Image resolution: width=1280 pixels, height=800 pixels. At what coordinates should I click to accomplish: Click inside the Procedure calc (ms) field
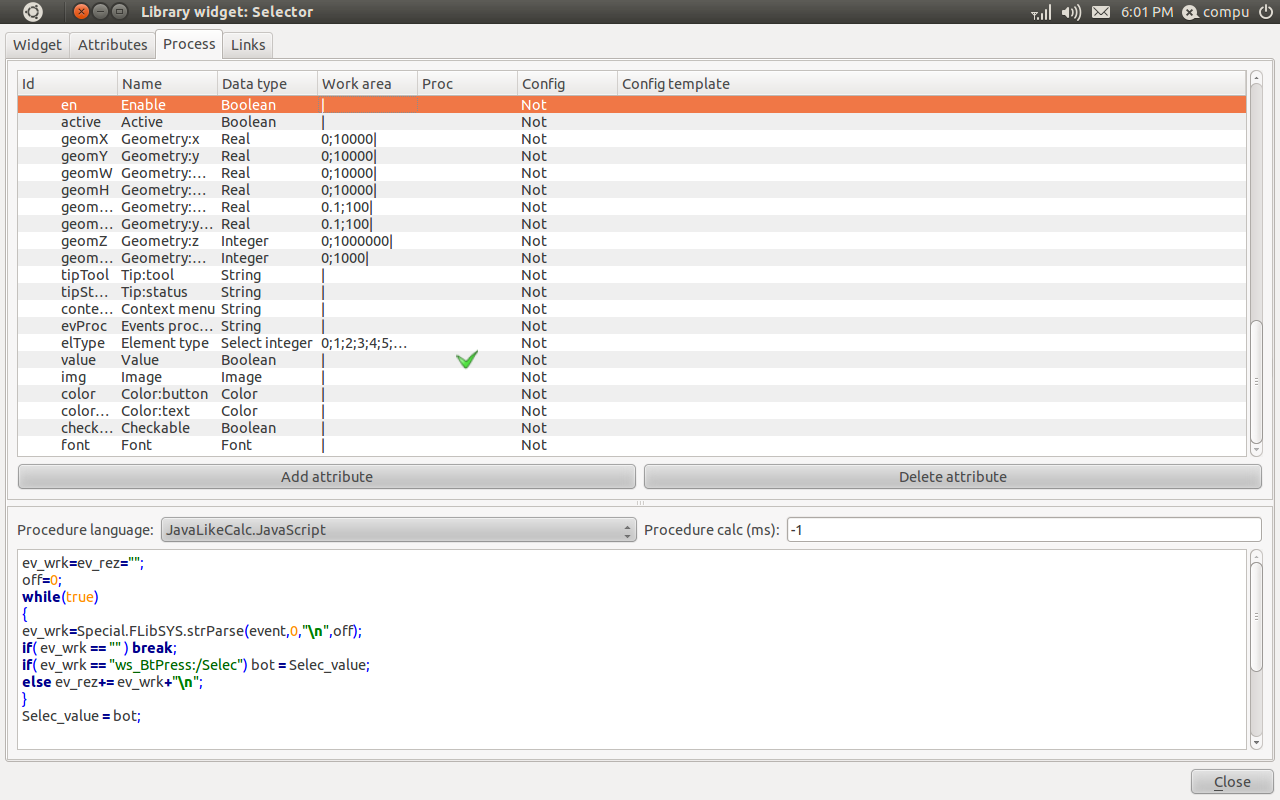pyautogui.click(x=1023, y=530)
